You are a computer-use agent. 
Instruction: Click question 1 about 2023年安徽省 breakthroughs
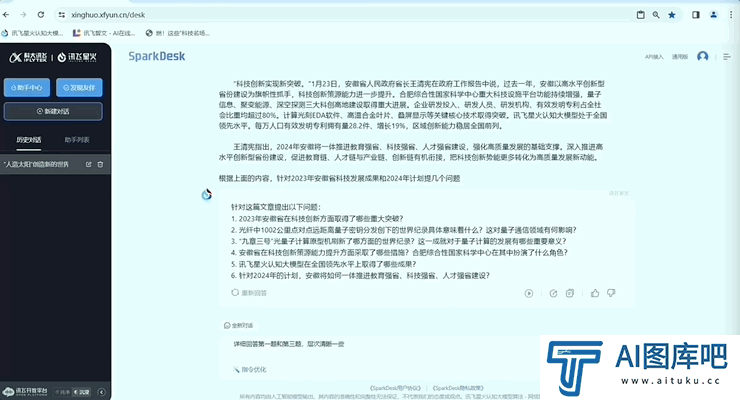coord(317,219)
